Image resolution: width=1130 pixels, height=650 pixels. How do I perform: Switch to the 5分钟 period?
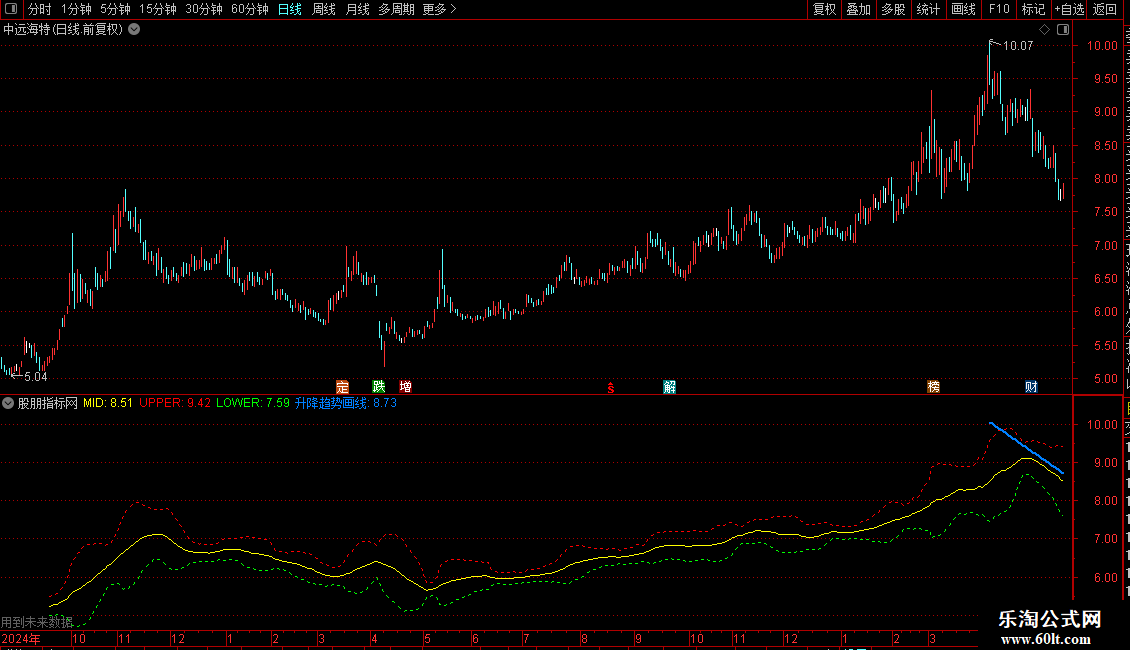115,9
